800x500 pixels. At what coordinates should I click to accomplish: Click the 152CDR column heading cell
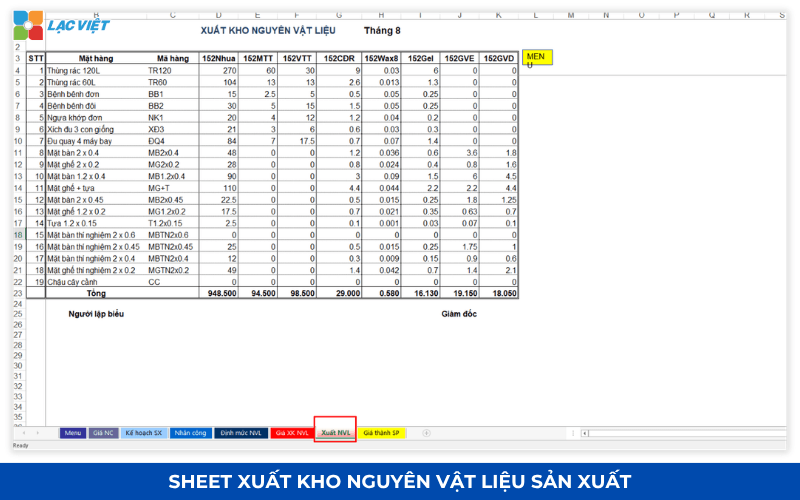339,58
